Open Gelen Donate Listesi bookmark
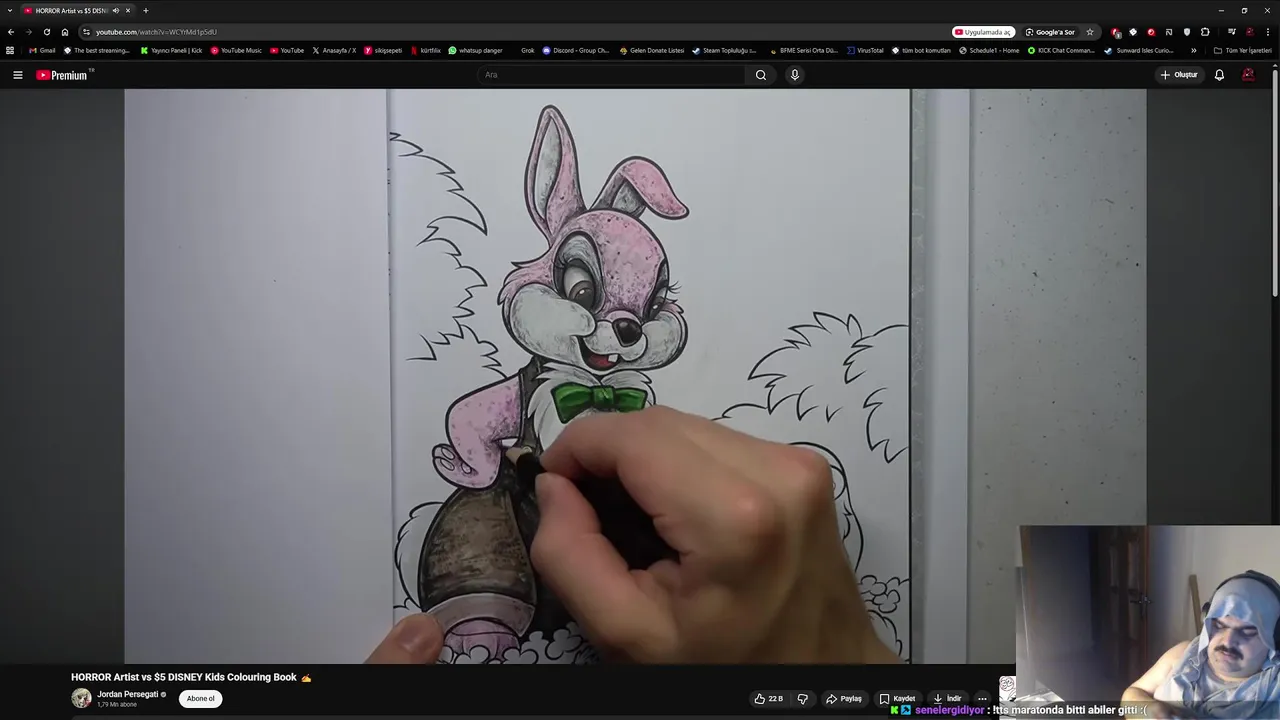1280x720 pixels. 652,50
